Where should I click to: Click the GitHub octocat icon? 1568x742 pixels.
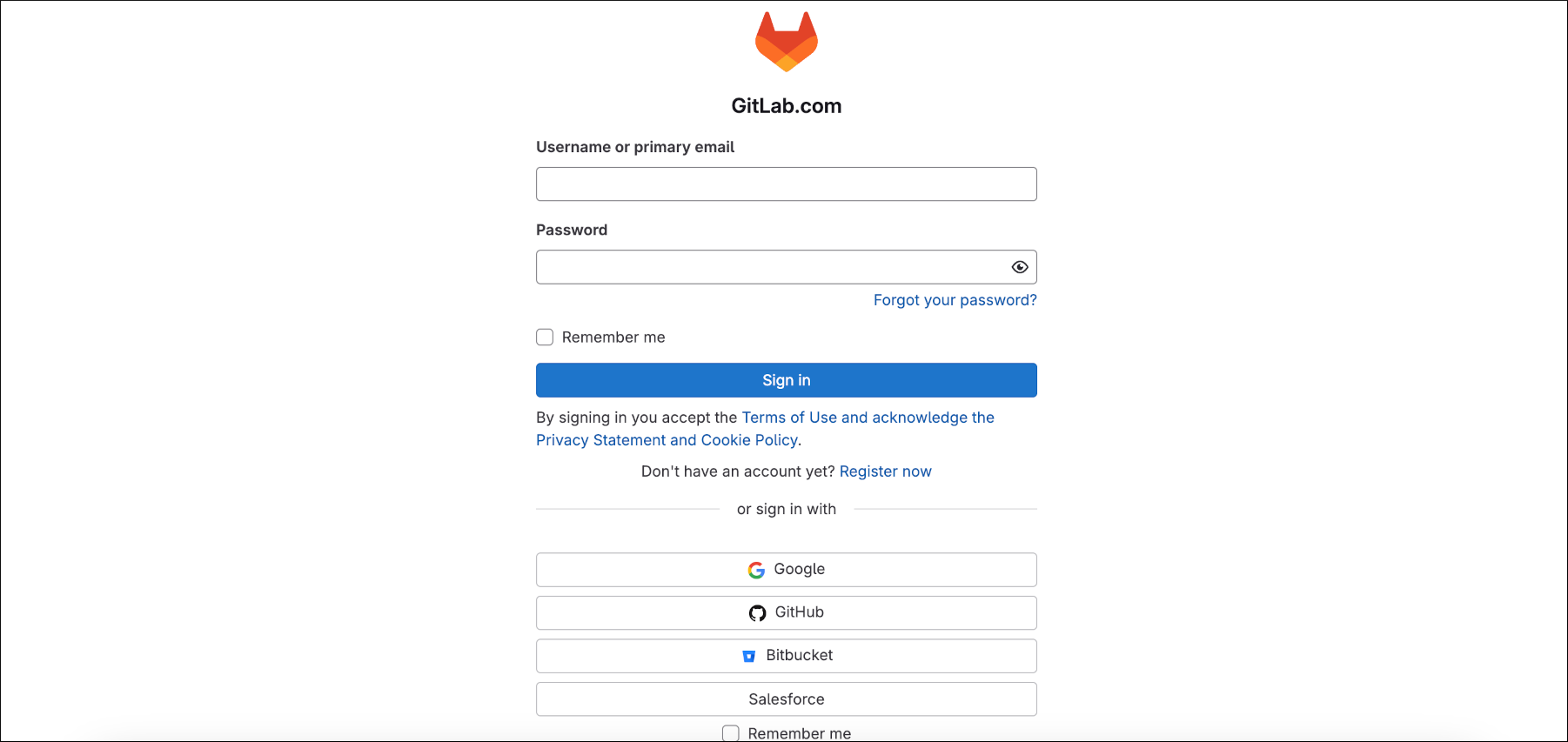tap(757, 613)
